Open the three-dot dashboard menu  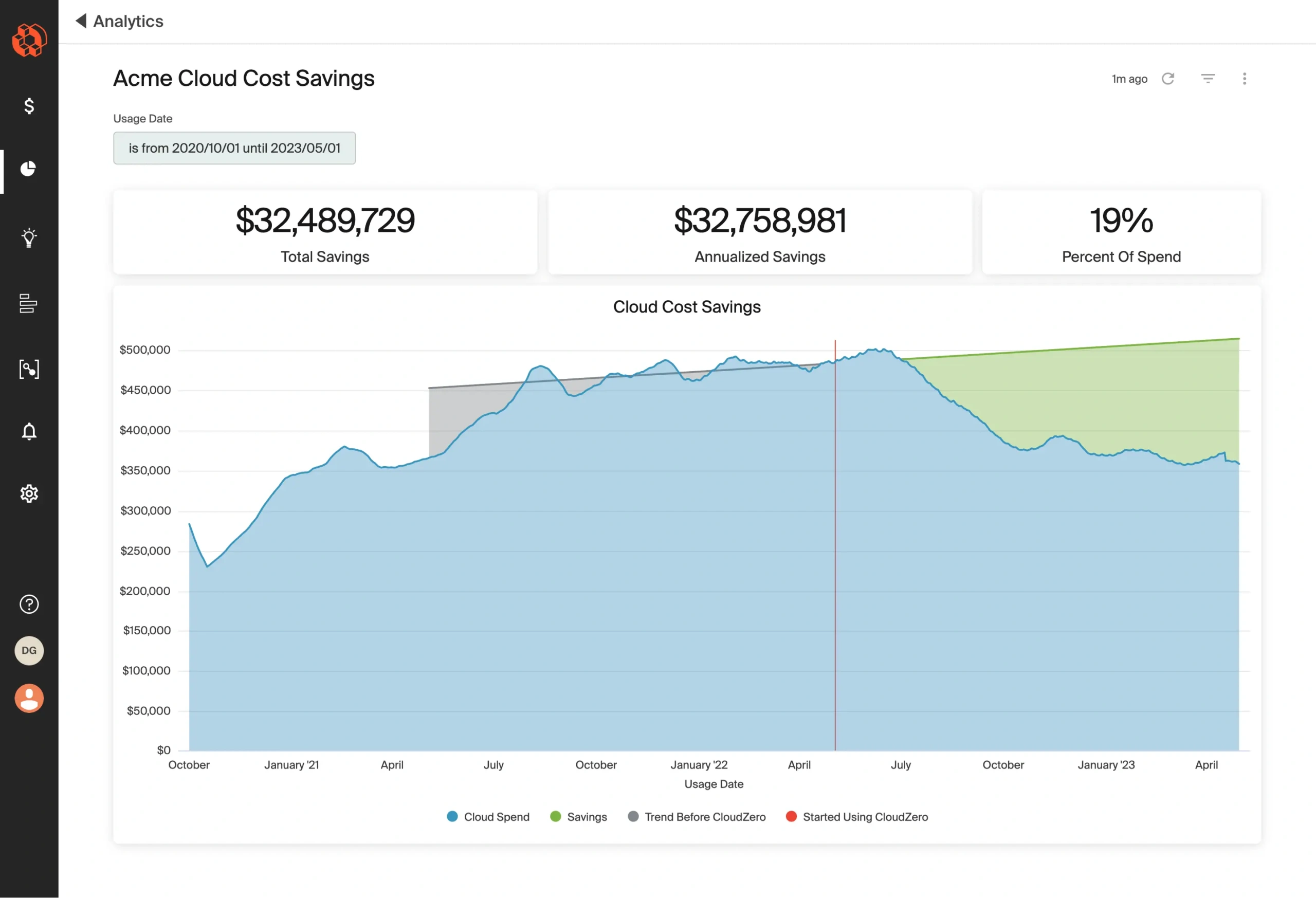pyautogui.click(x=1245, y=79)
